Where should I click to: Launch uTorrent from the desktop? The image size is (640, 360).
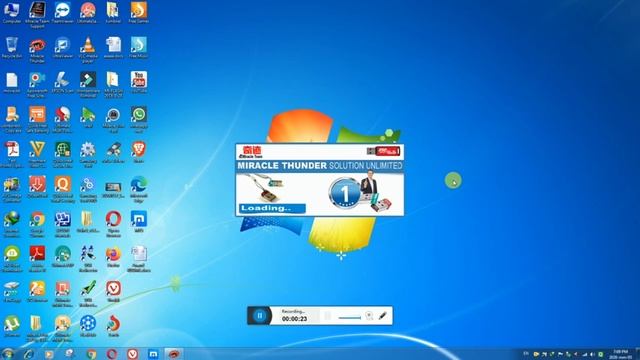click(x=12, y=326)
